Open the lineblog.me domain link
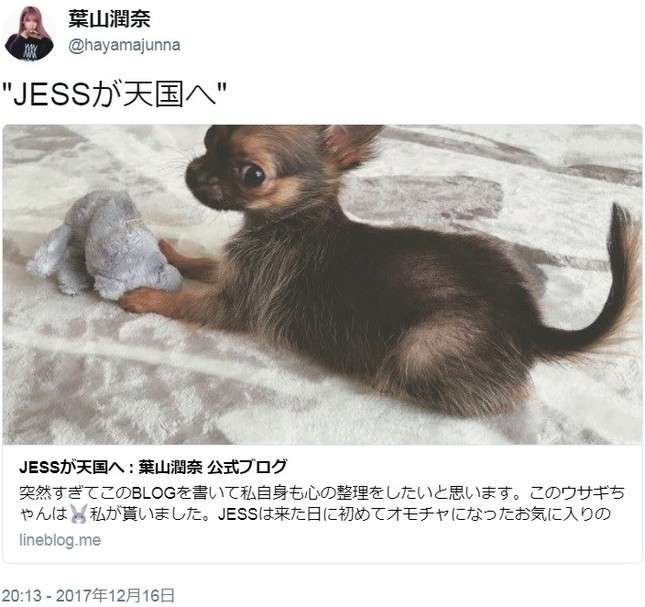 click(x=60, y=540)
